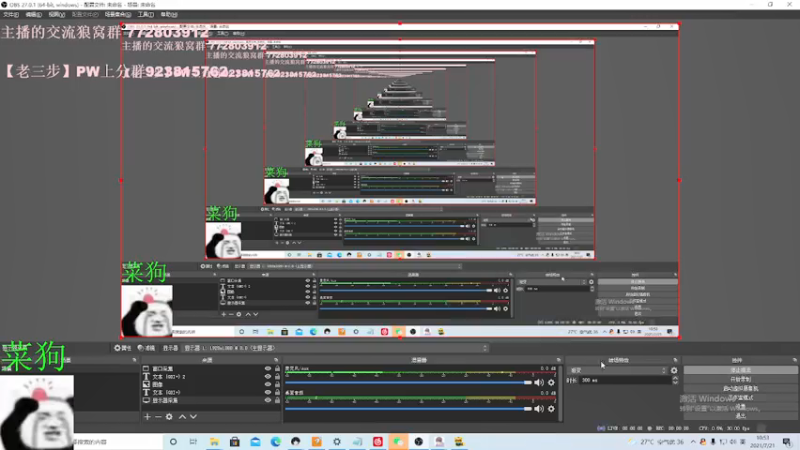Select the 显示器采集 source row

[x=212, y=401]
